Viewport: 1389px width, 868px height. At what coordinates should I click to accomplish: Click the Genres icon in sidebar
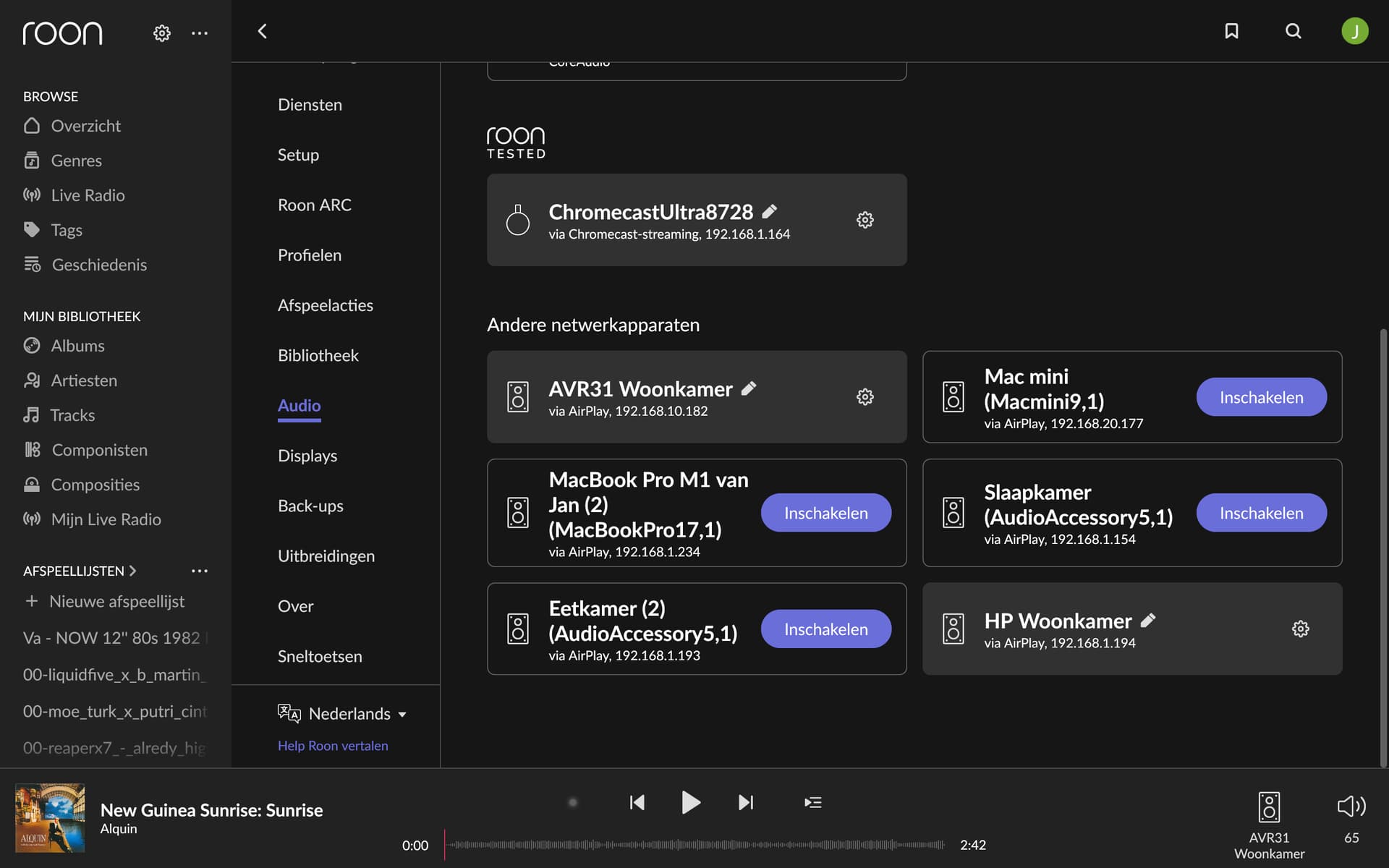(x=32, y=161)
